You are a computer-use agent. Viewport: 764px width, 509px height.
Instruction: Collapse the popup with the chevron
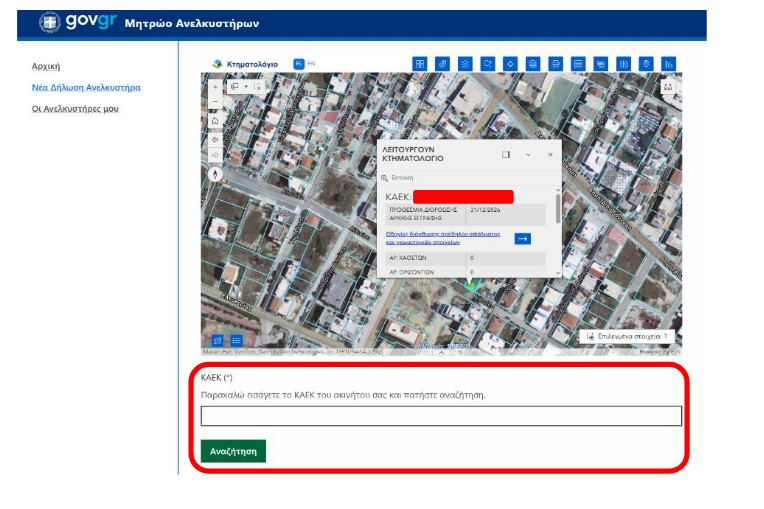click(528, 155)
